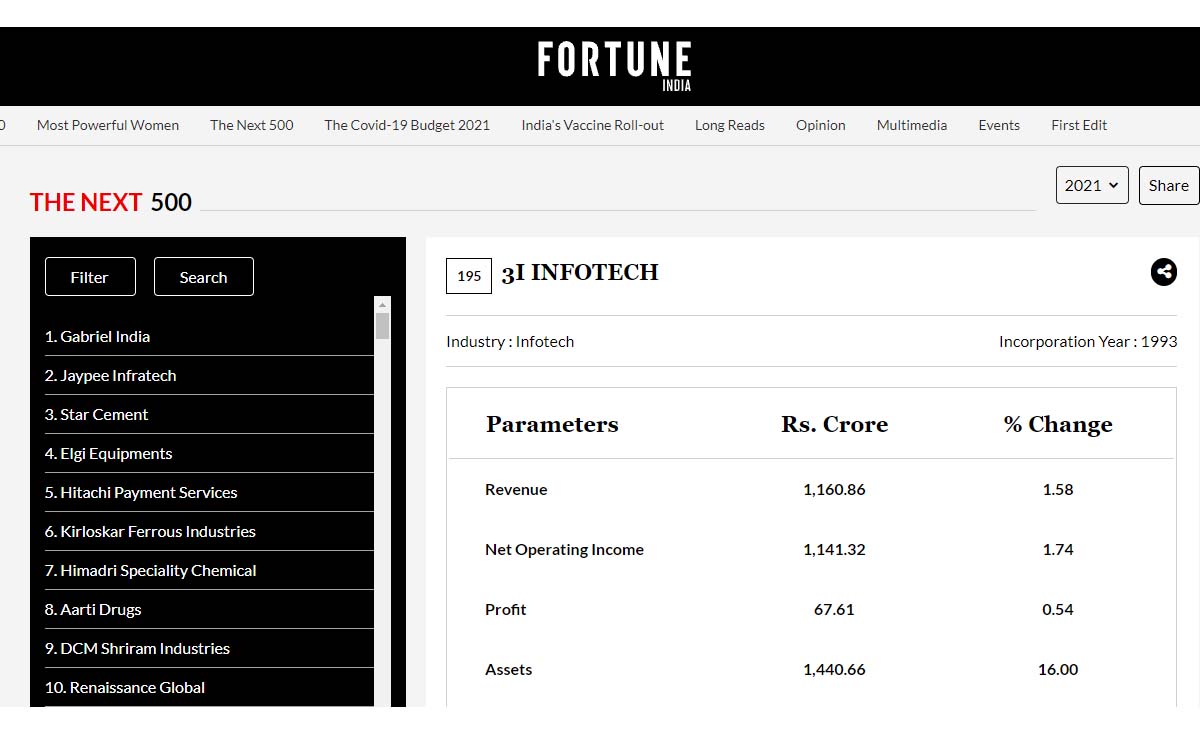Open the Multimedia nav item
Image resolution: width=1200 pixels, height=734 pixels.
click(x=912, y=125)
